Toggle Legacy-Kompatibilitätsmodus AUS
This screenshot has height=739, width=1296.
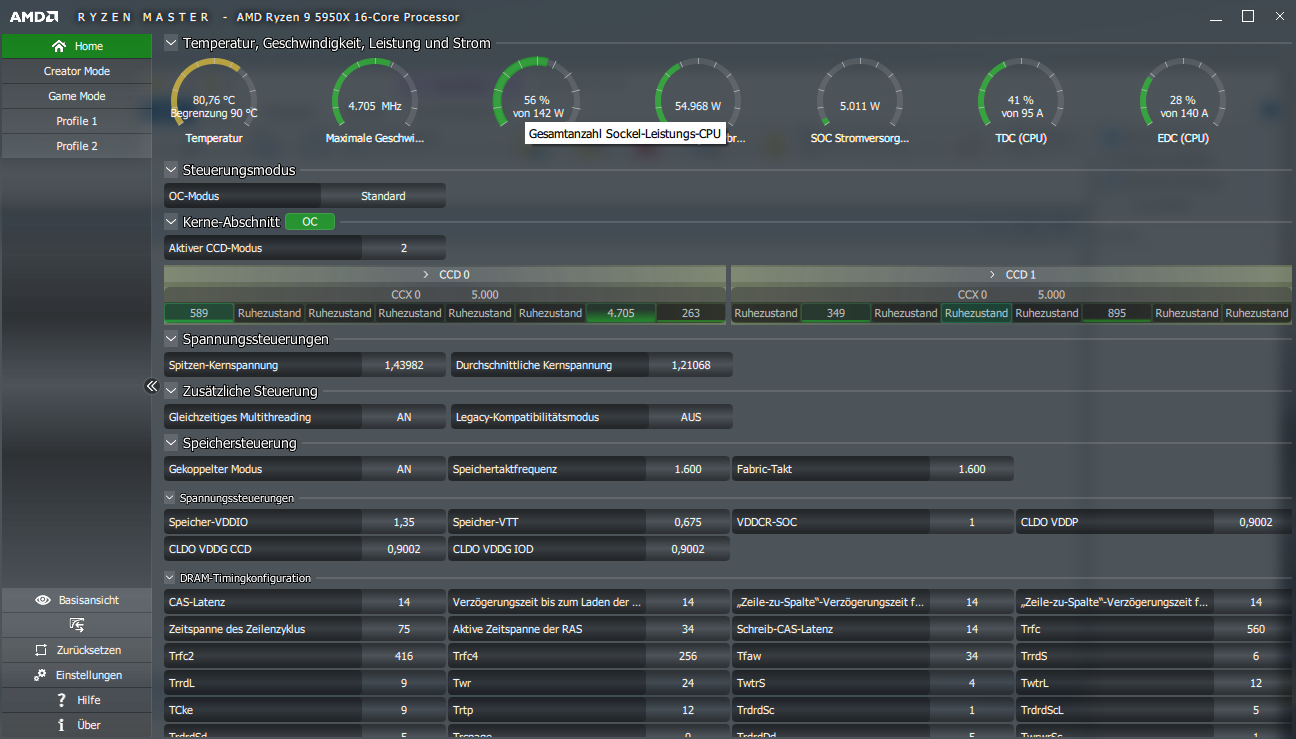tap(691, 417)
